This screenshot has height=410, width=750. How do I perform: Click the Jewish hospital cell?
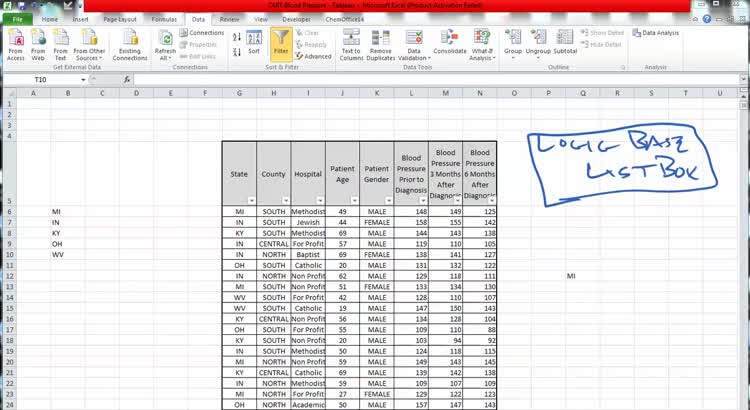click(308, 222)
